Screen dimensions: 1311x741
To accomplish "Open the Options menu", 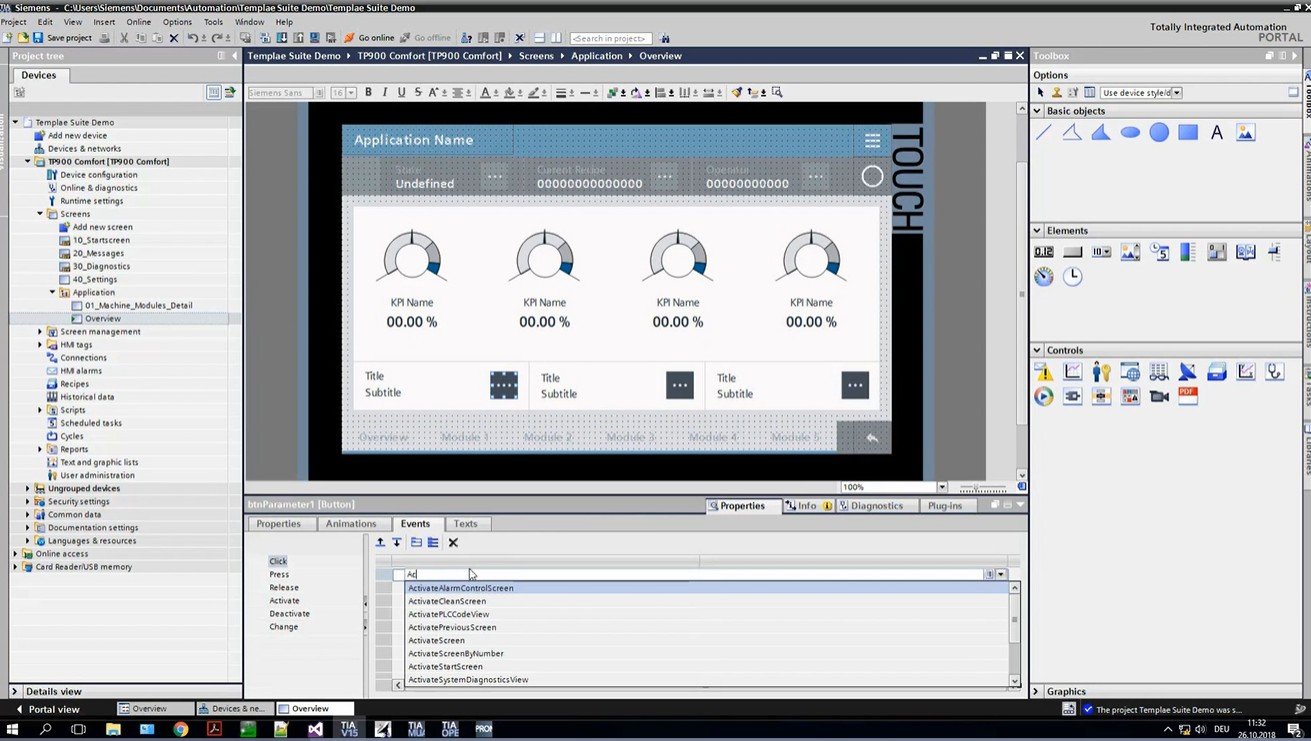I will coord(177,21).
